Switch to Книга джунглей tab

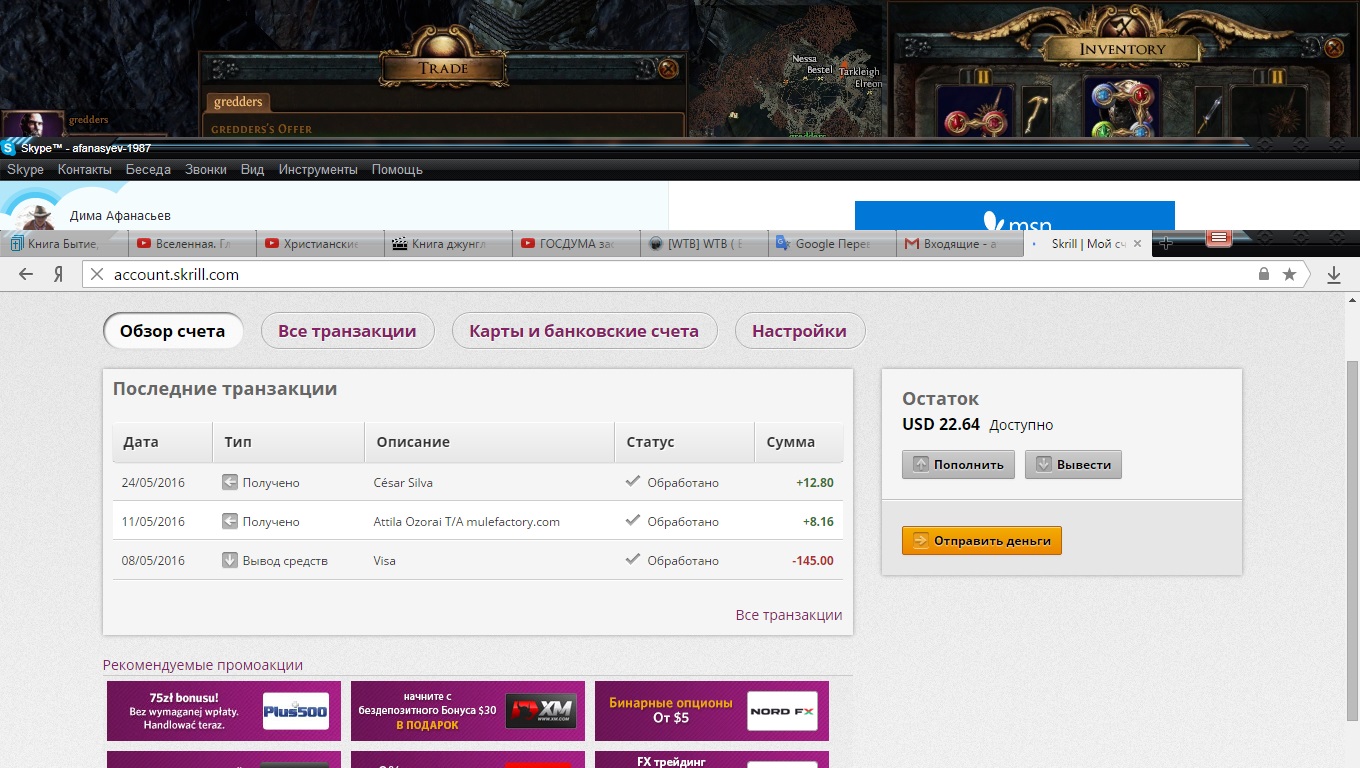click(x=448, y=243)
